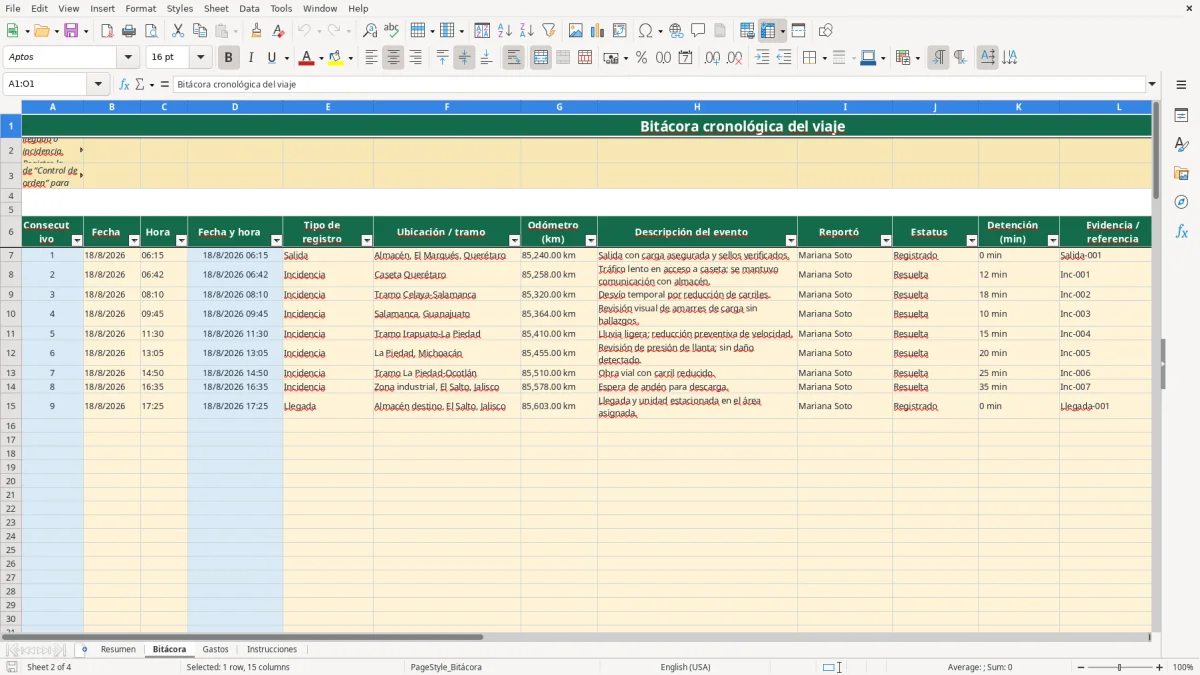Open the Function Wizard fx icon

125,84
